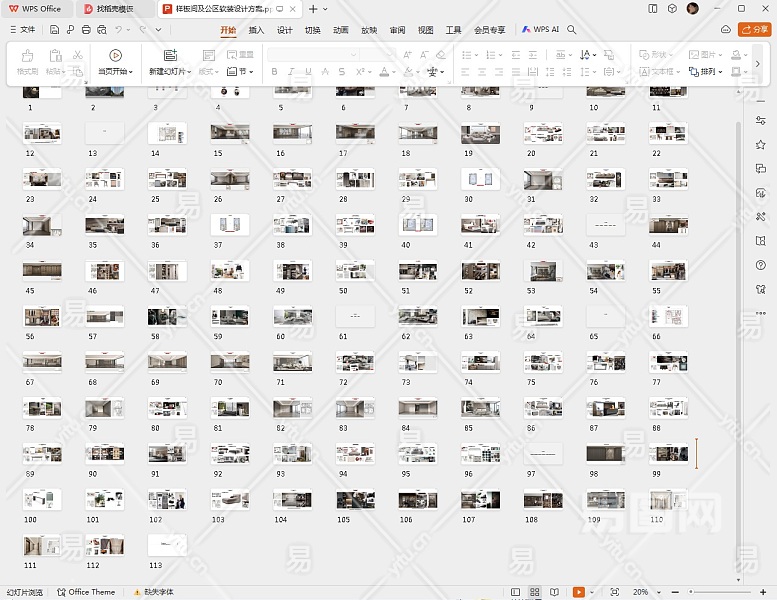Screen dimensions: 777x600
Task: Click the orange Share (分享) button
Action: 754,30
